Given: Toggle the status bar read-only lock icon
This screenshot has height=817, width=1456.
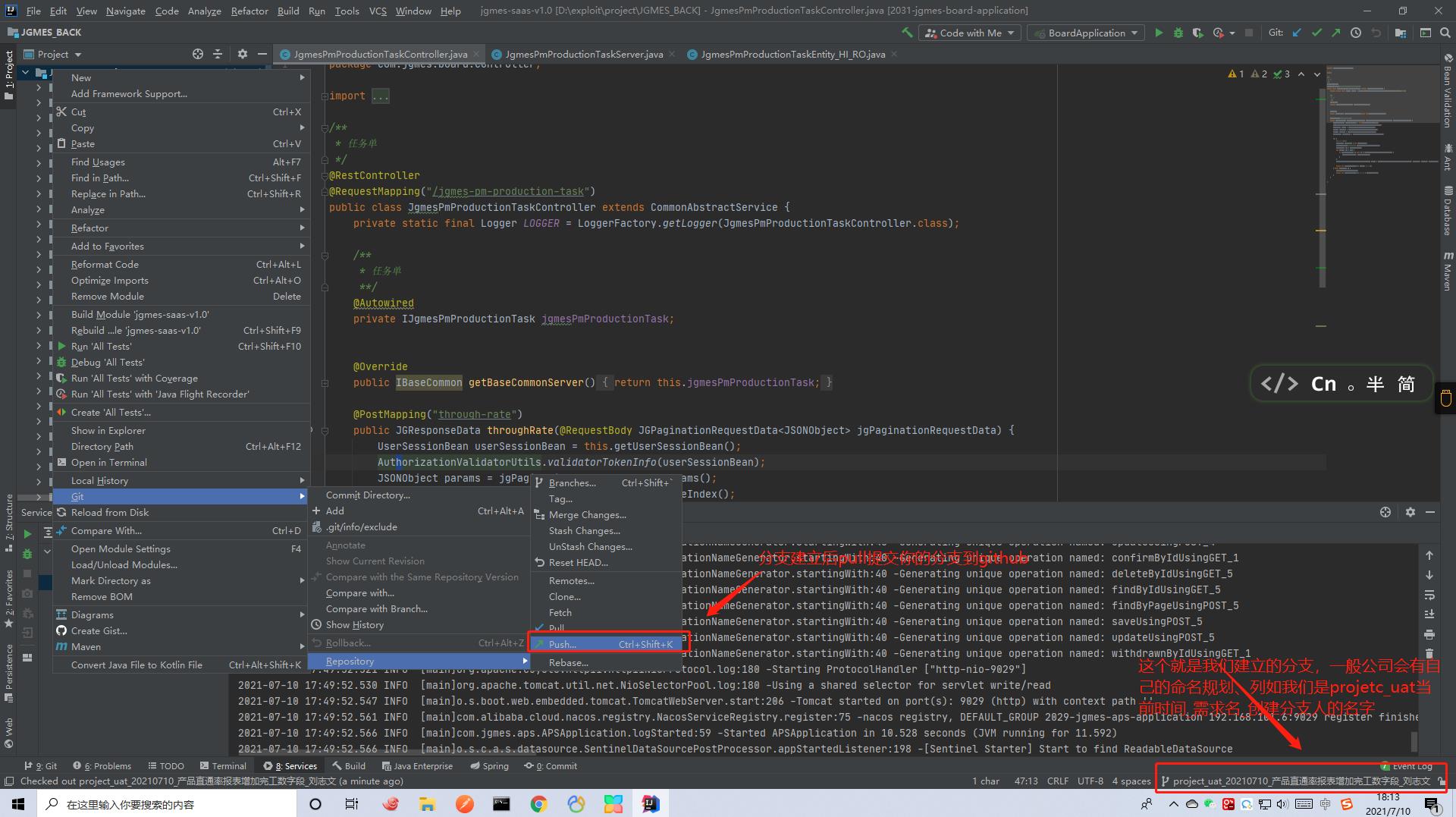Looking at the screenshot, I should pyautogui.click(x=1442, y=781).
